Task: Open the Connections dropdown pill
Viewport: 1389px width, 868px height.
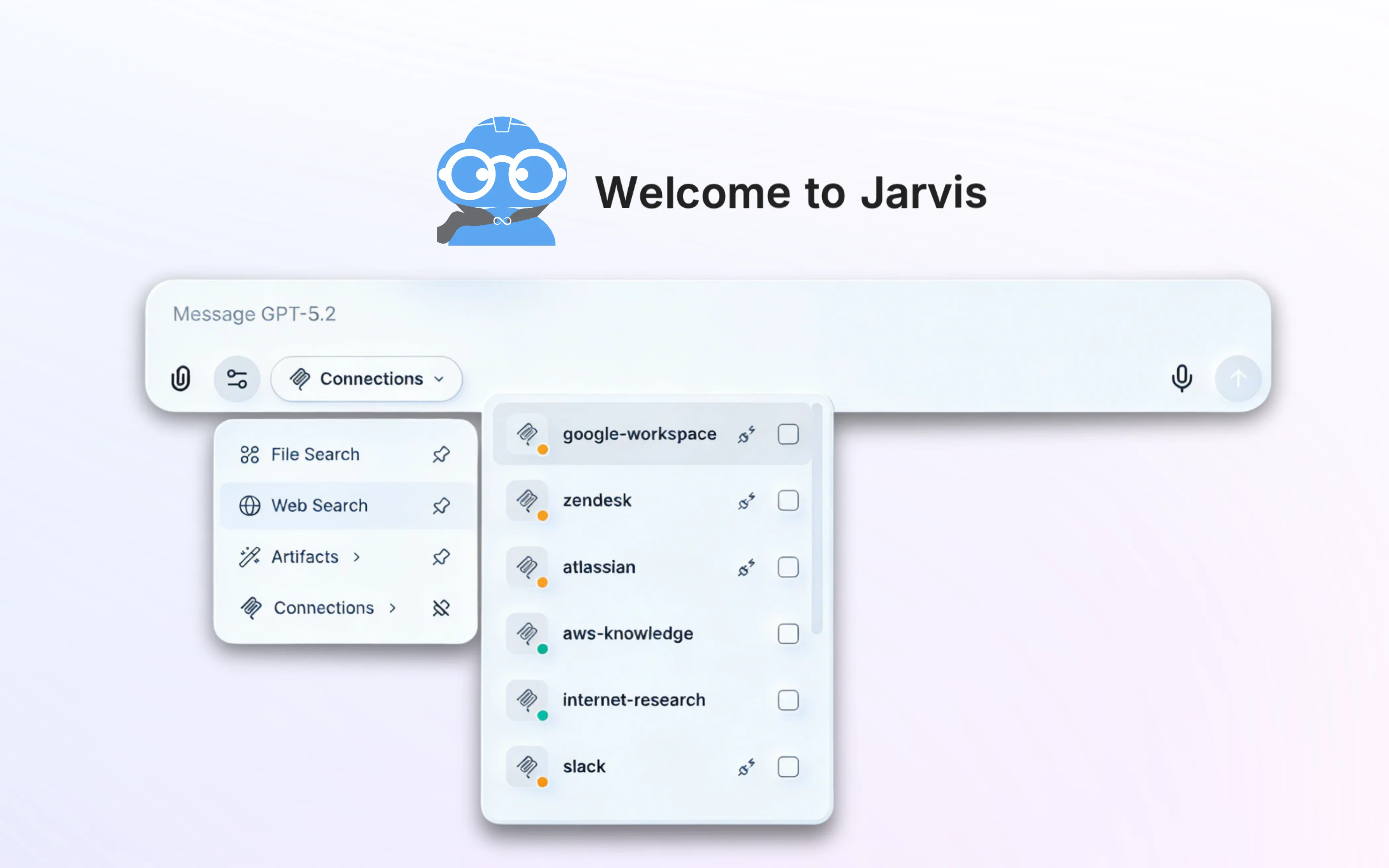Action: coord(366,379)
